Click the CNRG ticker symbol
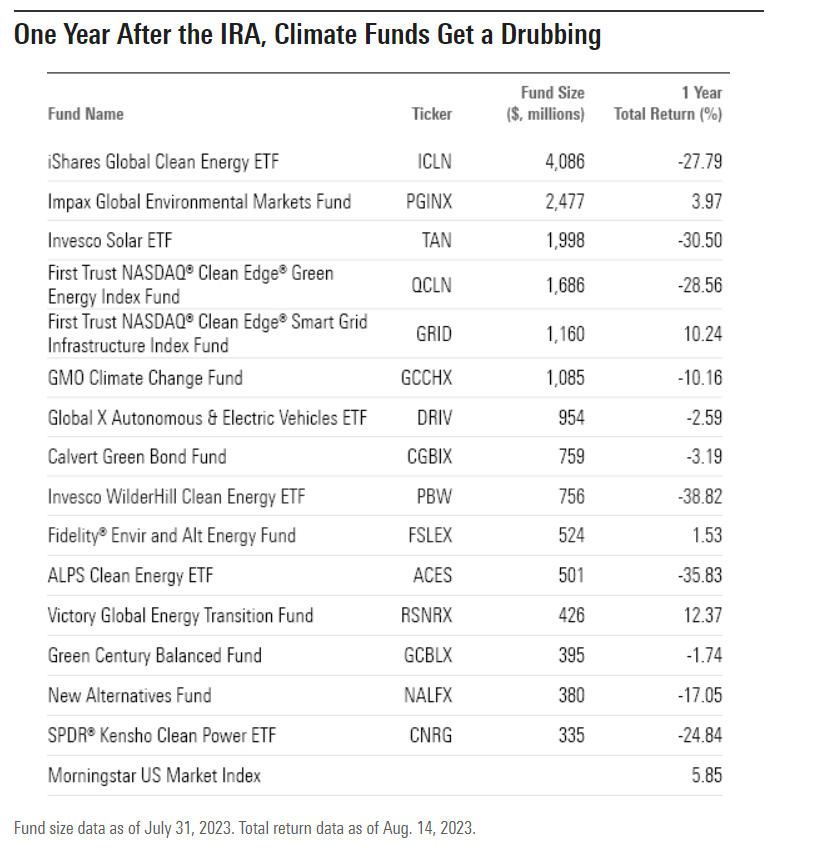 pos(432,736)
